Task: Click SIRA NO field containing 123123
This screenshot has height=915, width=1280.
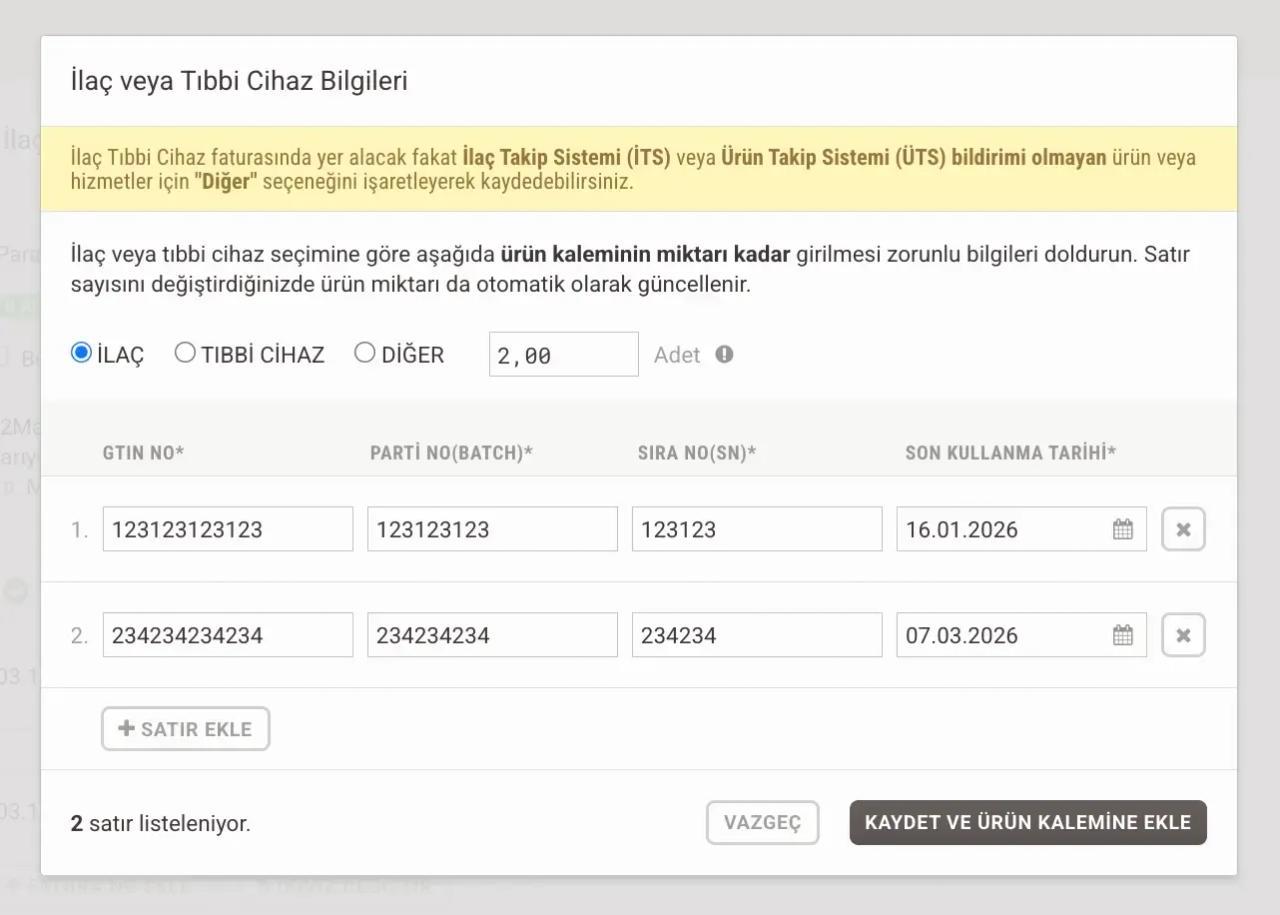Action: click(756, 529)
